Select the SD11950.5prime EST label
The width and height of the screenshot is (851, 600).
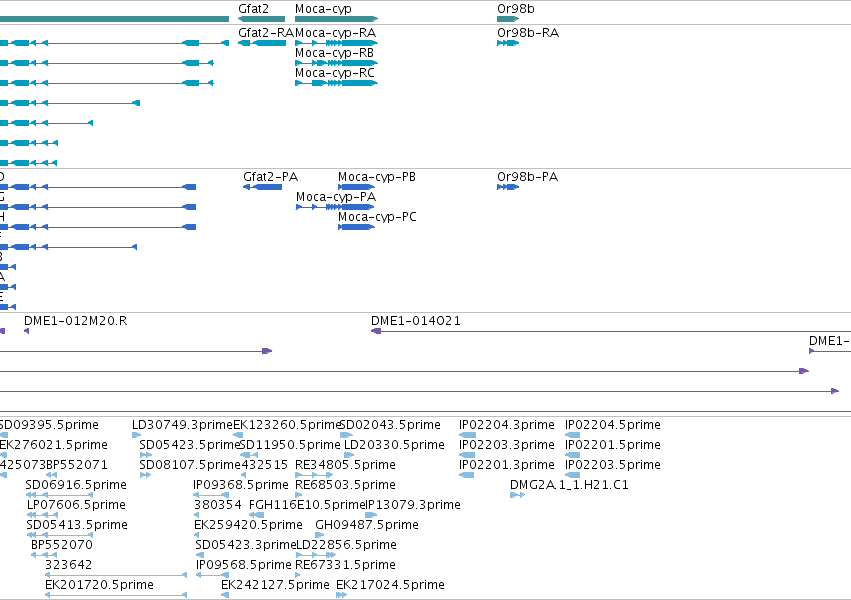click(290, 445)
